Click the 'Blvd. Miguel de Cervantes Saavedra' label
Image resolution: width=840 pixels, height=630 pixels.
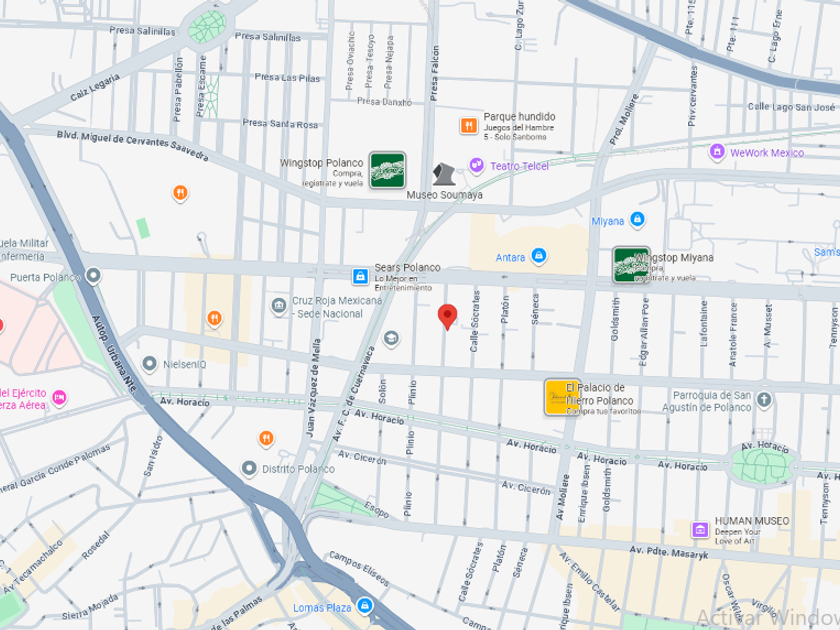click(x=133, y=145)
